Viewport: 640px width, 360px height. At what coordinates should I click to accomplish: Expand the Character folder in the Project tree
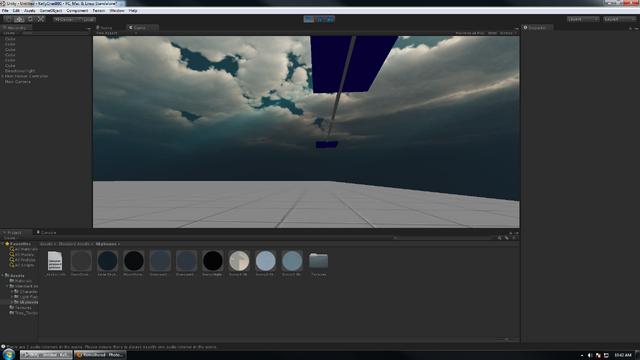click(12, 291)
